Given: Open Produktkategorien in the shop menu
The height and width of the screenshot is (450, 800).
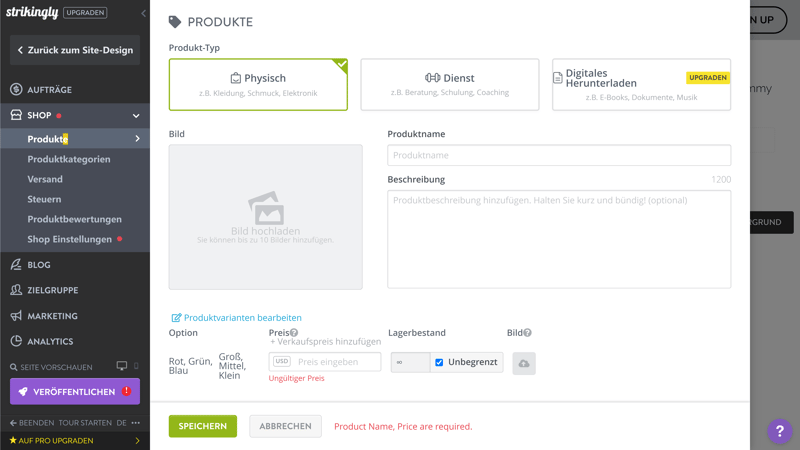Looking at the screenshot, I should coord(69,159).
